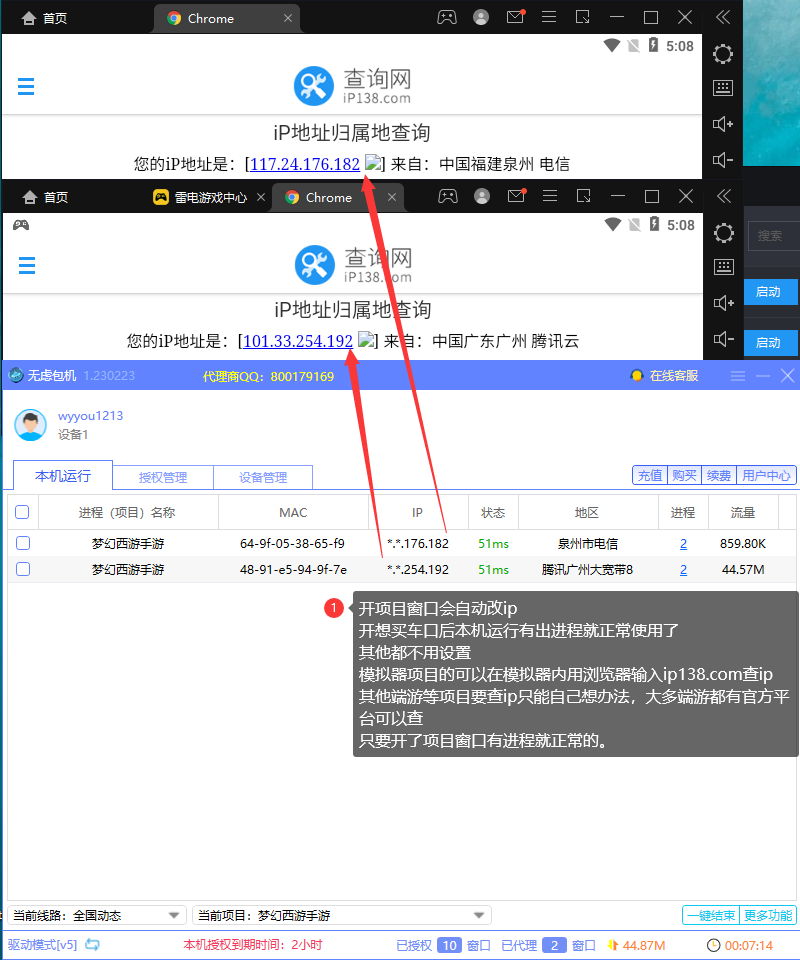Check the second 梦幻西游手游 row checkbox
Viewport: 800px width, 960px height.
22,569
